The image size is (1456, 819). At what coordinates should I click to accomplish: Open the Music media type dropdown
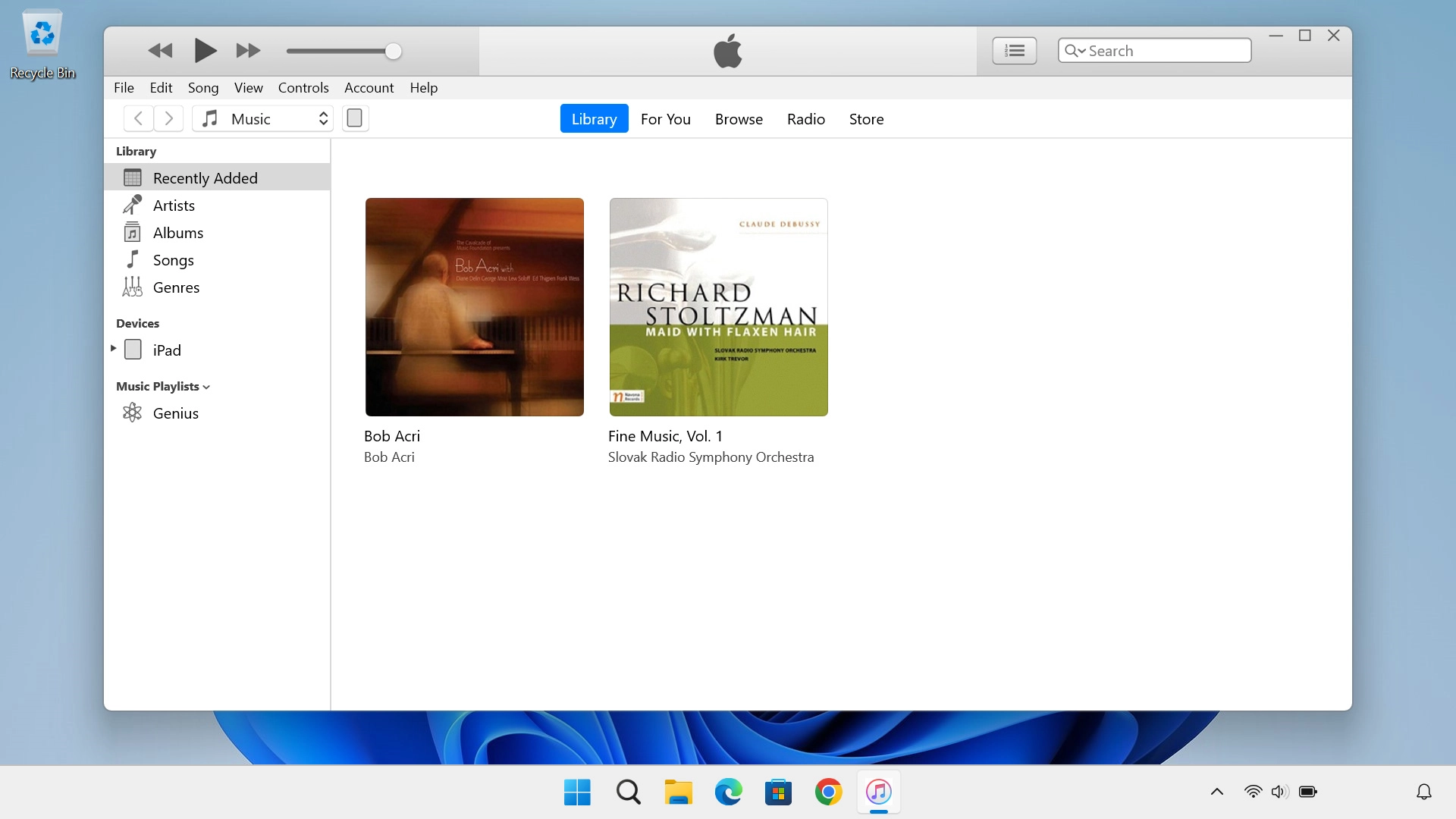pos(262,118)
